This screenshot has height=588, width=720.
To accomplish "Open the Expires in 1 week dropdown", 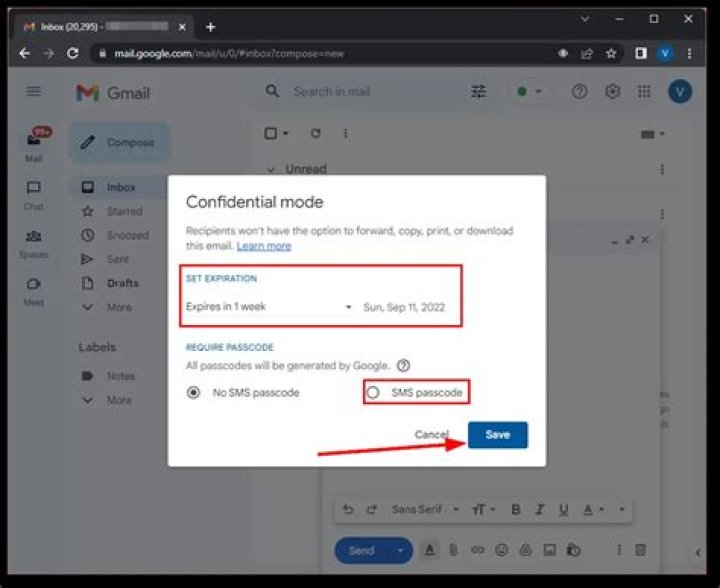I will coord(269,307).
